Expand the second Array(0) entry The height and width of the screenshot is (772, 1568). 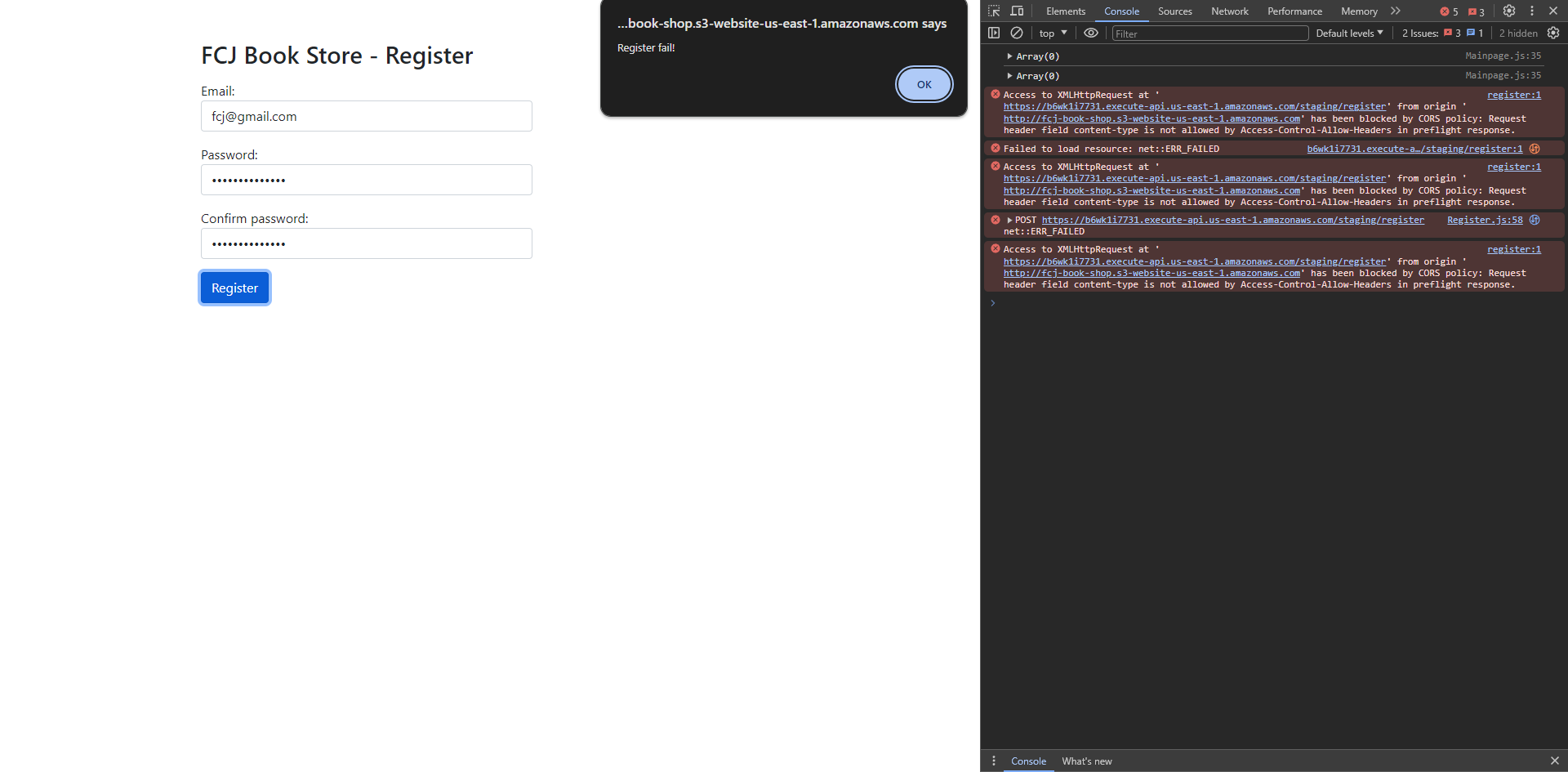[x=1010, y=76]
